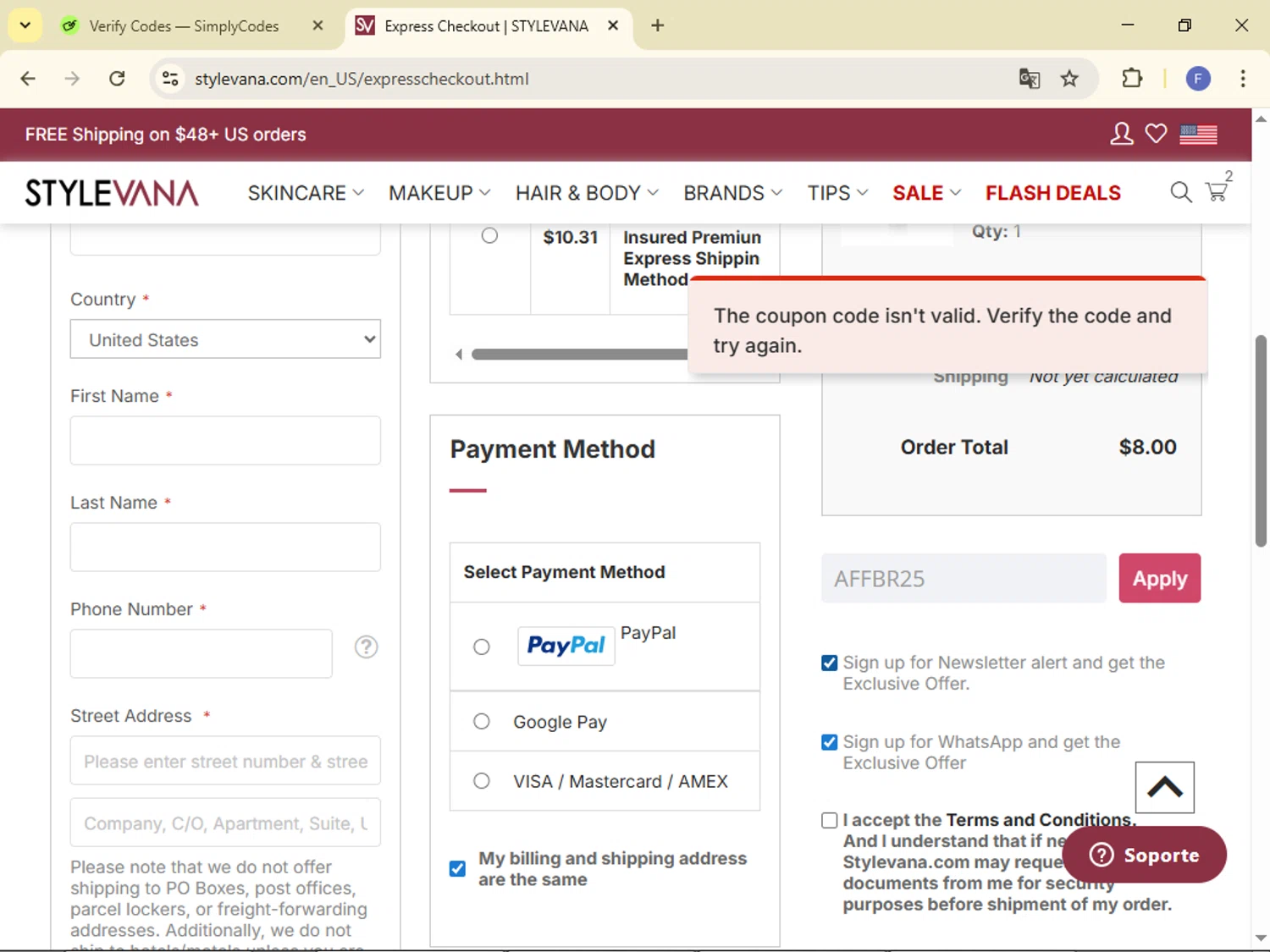This screenshot has height=952, width=1270.
Task: Expand the SALE menu
Action: (926, 193)
